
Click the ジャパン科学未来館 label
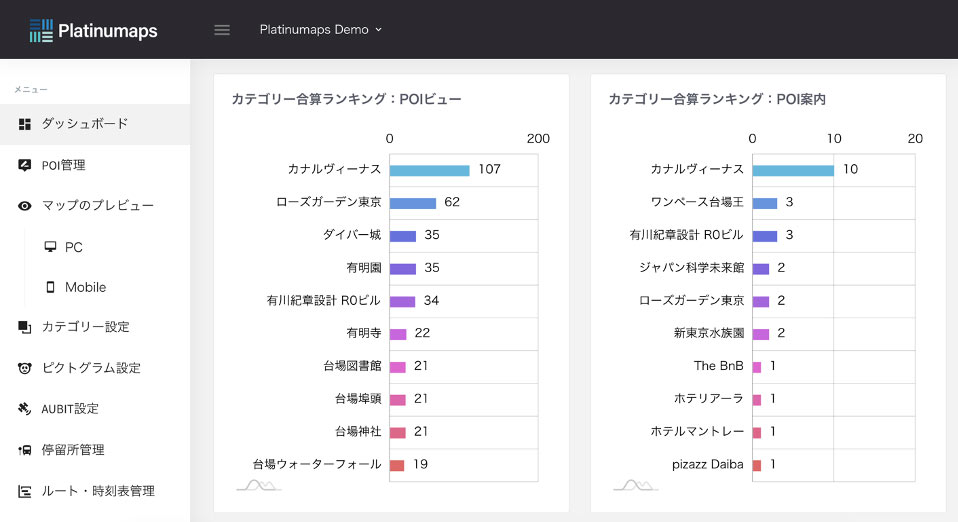(692, 268)
